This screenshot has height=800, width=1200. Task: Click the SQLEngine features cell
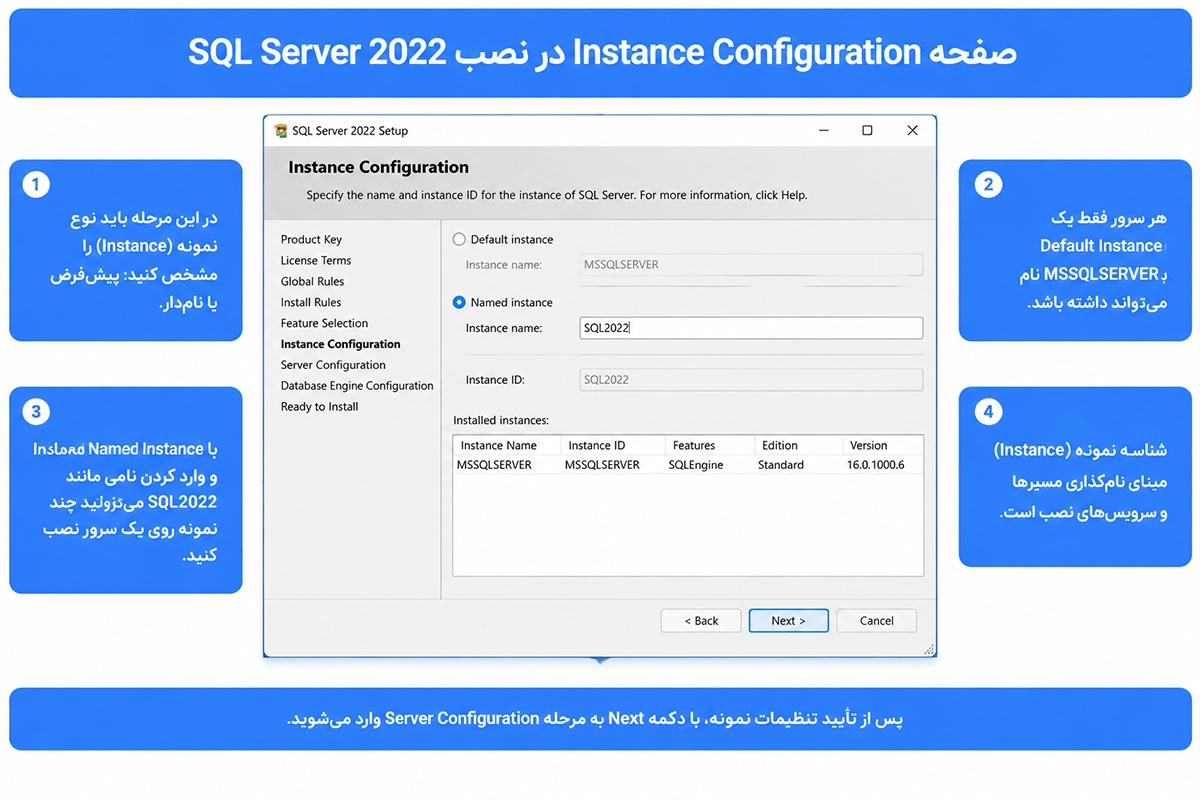click(696, 465)
